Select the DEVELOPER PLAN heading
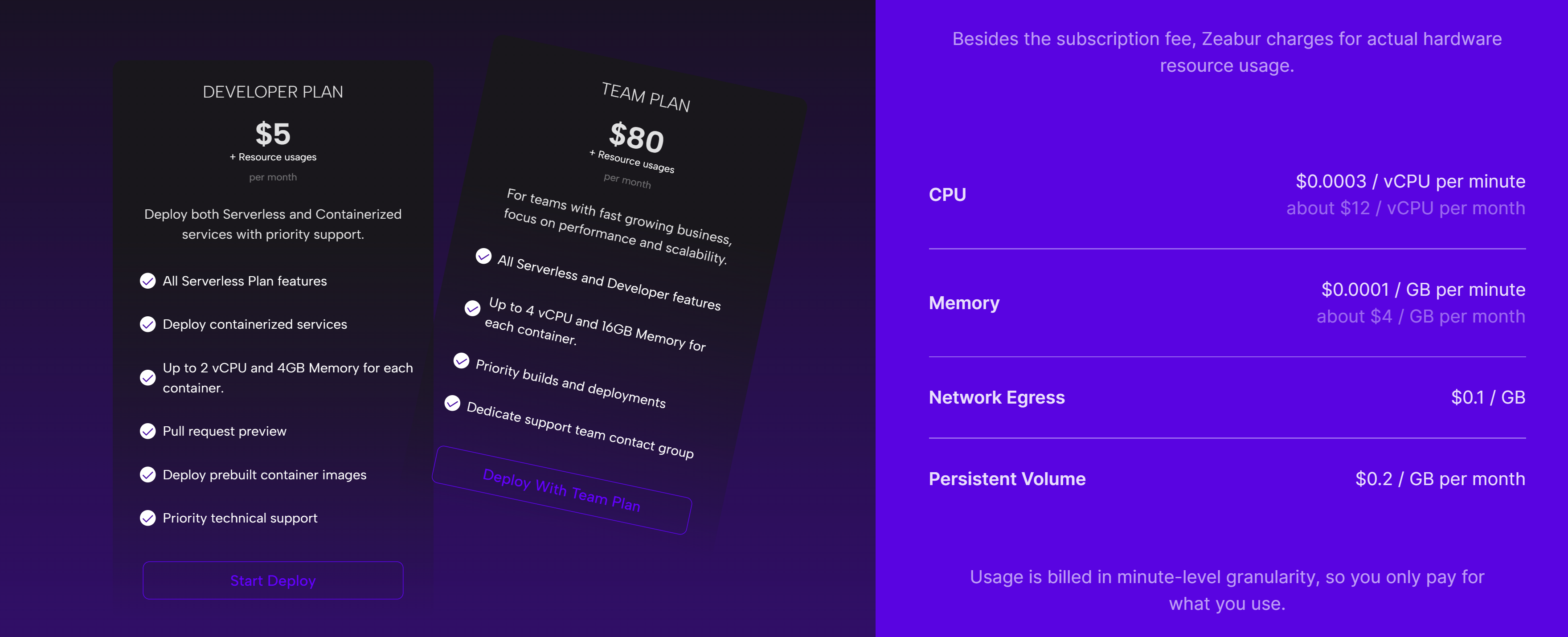This screenshot has height=637, width=1568. [x=273, y=92]
